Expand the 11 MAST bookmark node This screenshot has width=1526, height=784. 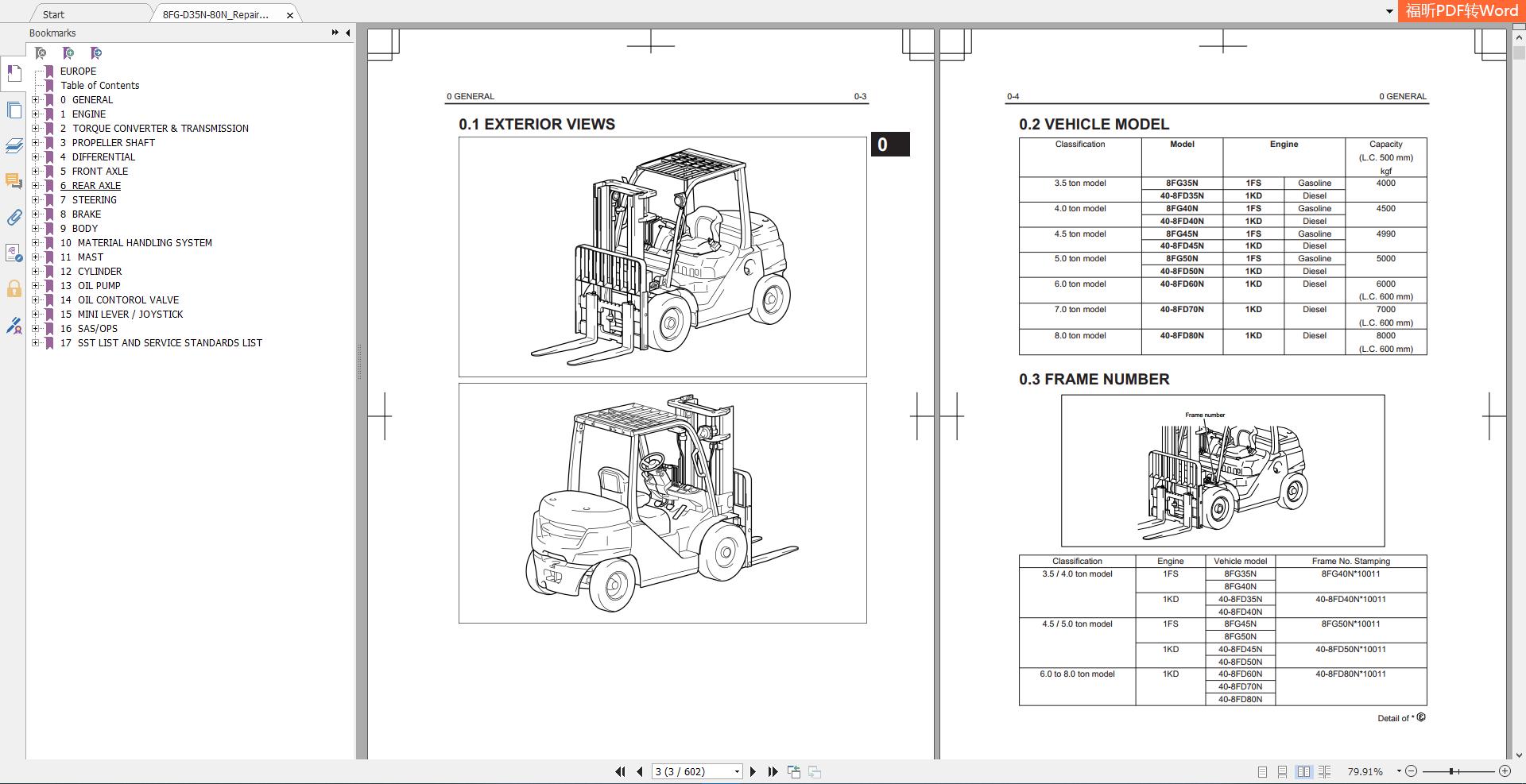point(35,257)
